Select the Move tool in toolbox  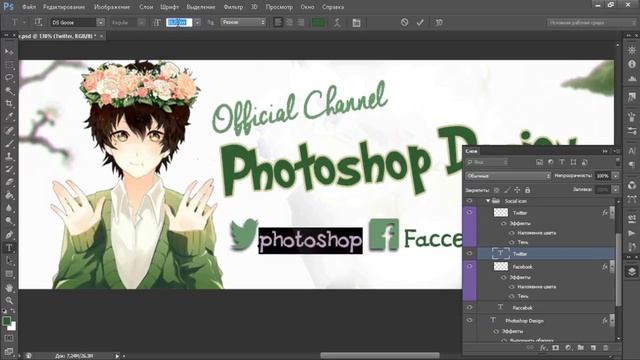pyautogui.click(x=9, y=52)
